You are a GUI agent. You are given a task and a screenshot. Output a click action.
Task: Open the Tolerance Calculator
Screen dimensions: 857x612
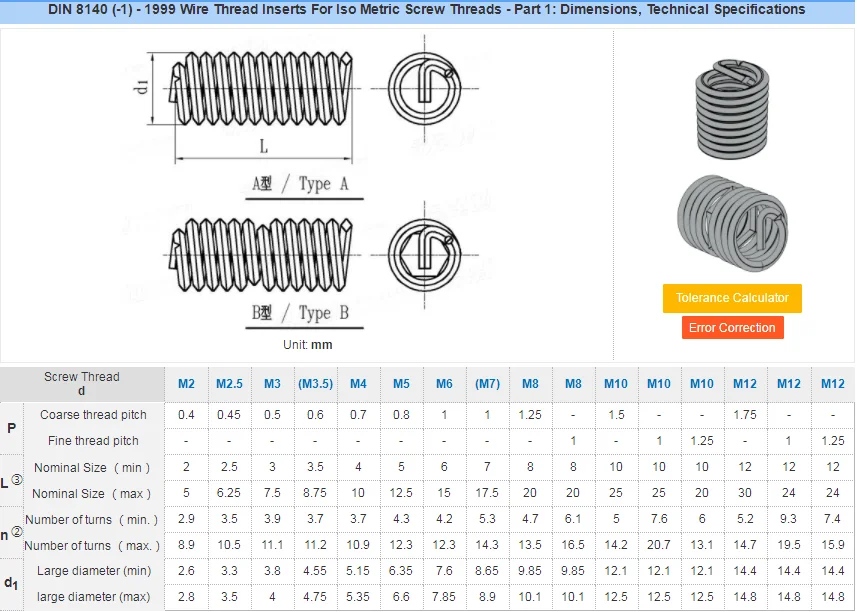(732, 298)
